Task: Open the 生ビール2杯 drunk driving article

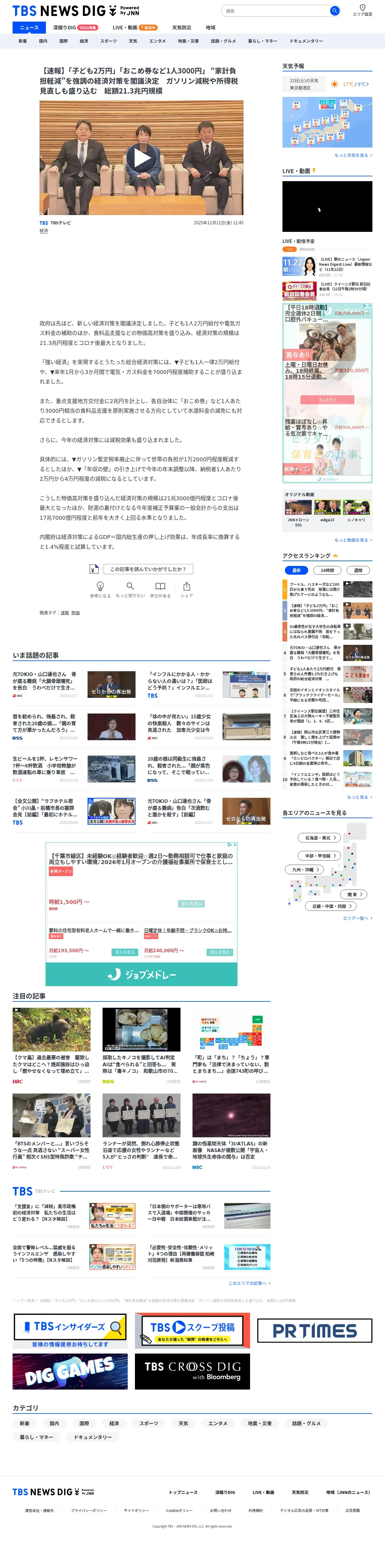Action: 74,768
